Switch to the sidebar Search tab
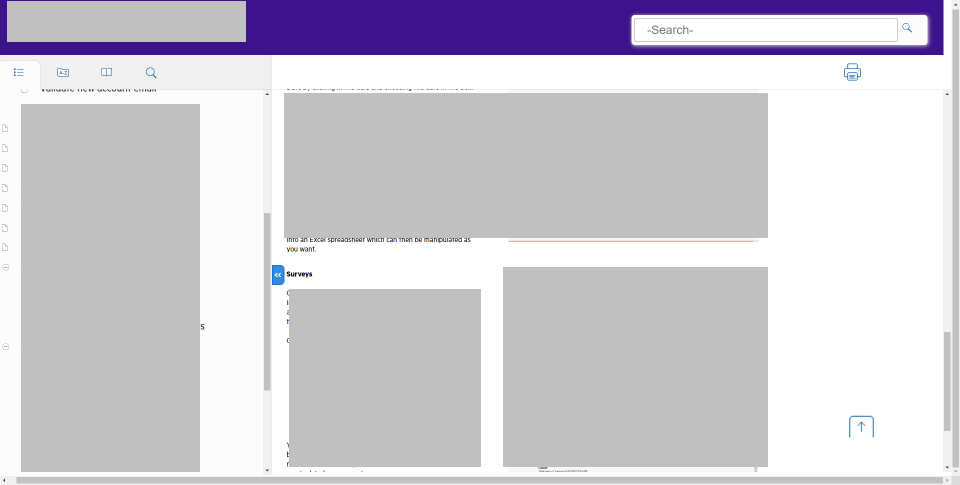The image size is (960, 485). [x=151, y=73]
